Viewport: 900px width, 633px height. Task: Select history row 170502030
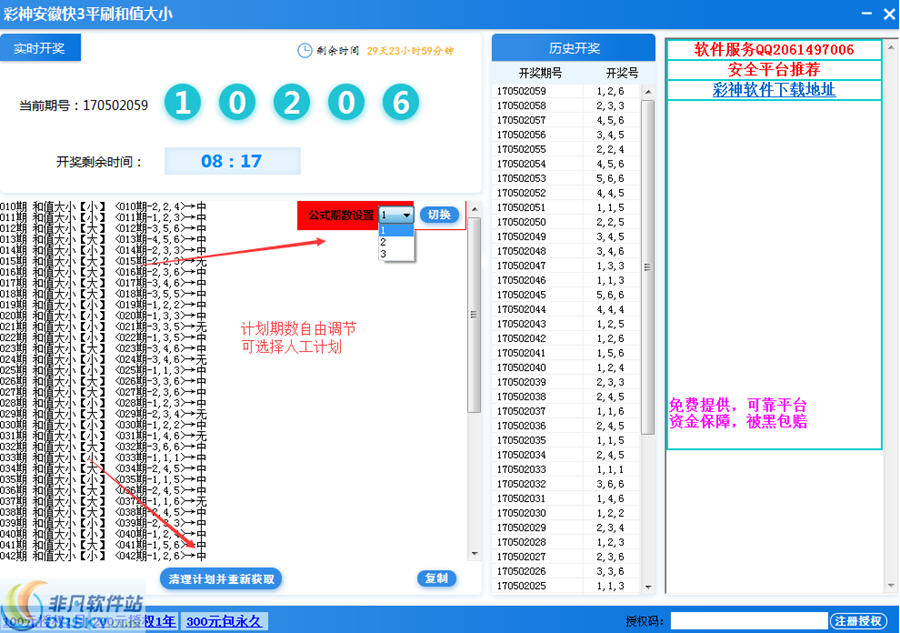click(x=567, y=513)
